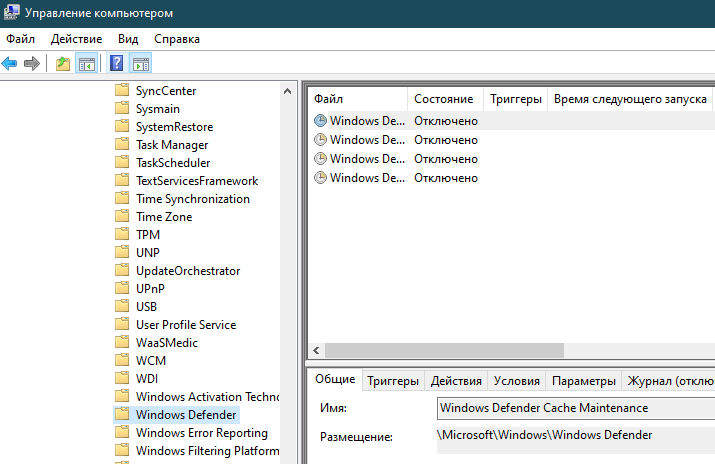Open the Условия tab
Screen dimensions: 715x464
[x=517, y=381]
